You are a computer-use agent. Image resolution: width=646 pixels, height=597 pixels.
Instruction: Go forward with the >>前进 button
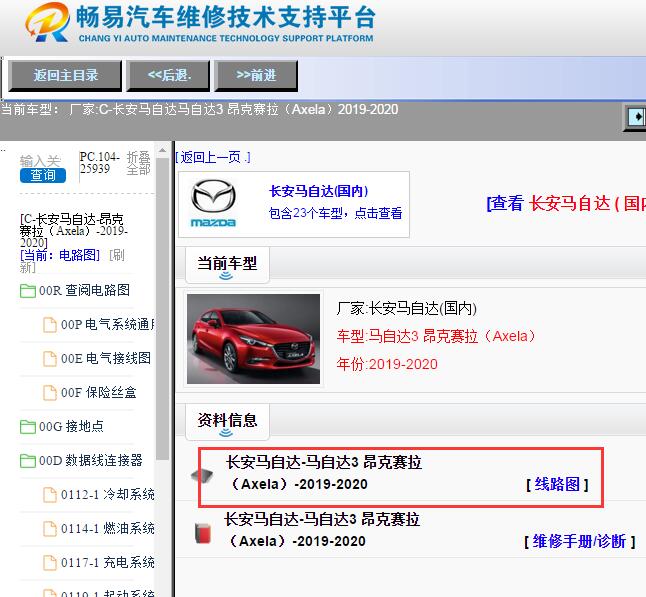(x=256, y=76)
